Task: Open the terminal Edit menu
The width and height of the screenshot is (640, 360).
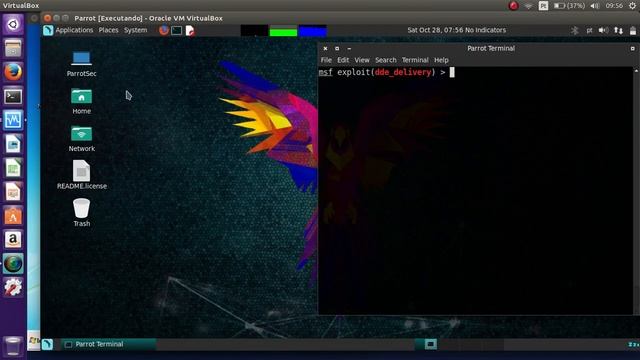Action: pyautogui.click(x=343, y=60)
